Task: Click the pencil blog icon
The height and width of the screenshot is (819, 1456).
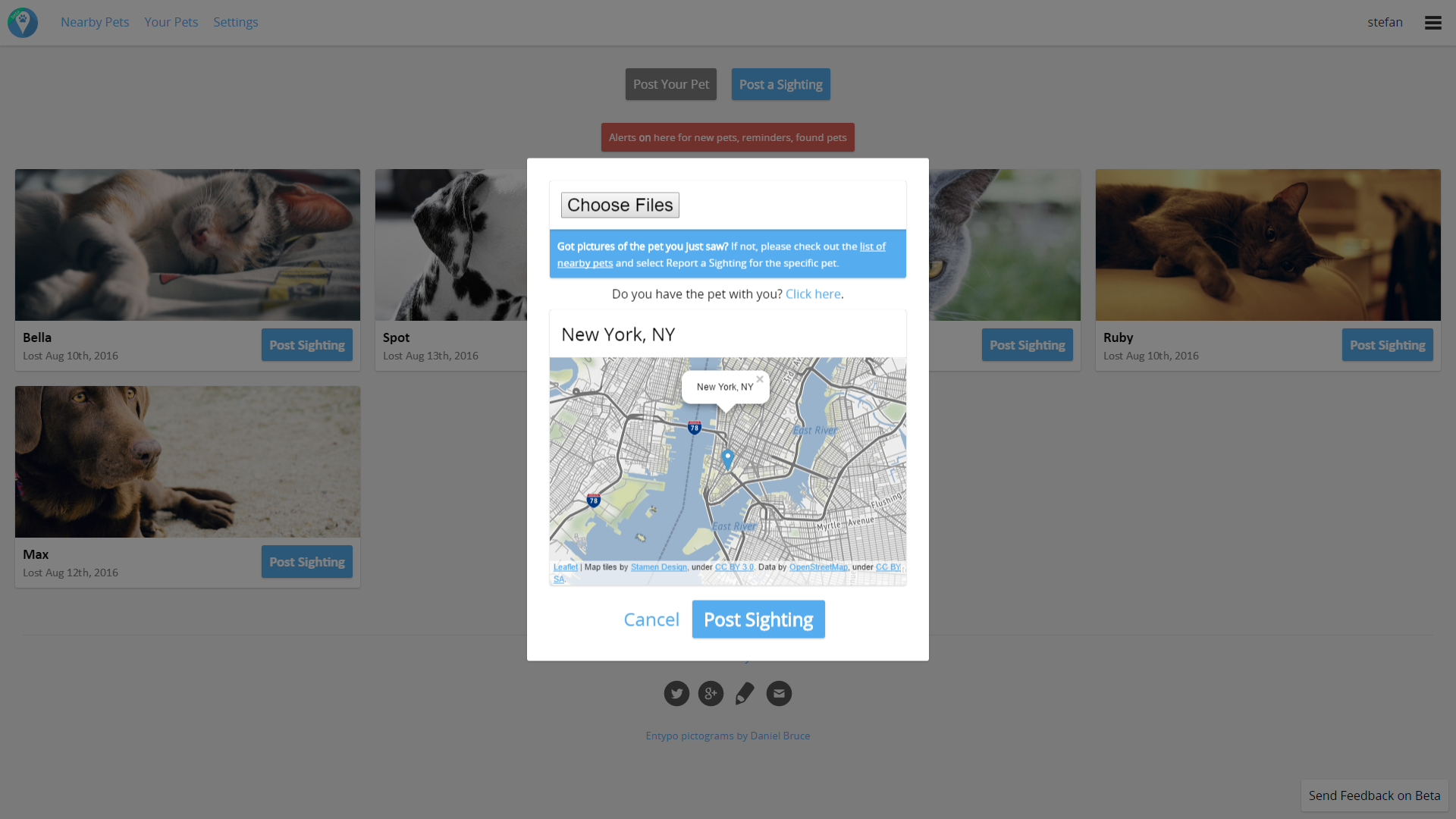Action: point(745,693)
